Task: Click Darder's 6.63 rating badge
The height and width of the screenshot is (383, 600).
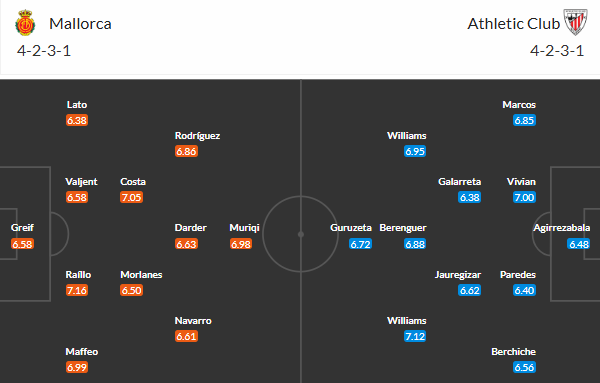Action: (186, 244)
